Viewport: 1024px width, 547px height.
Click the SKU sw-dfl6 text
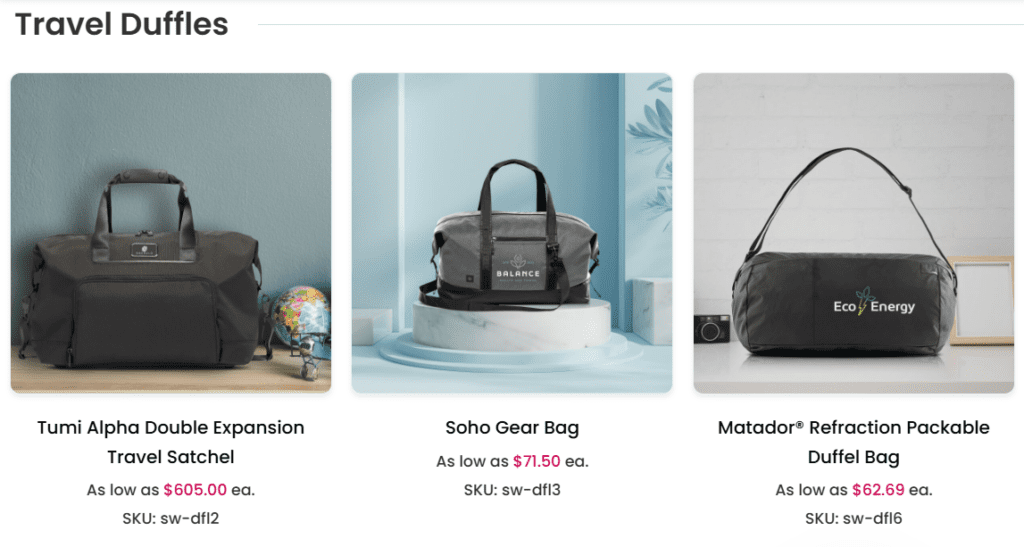pyautogui.click(x=854, y=518)
